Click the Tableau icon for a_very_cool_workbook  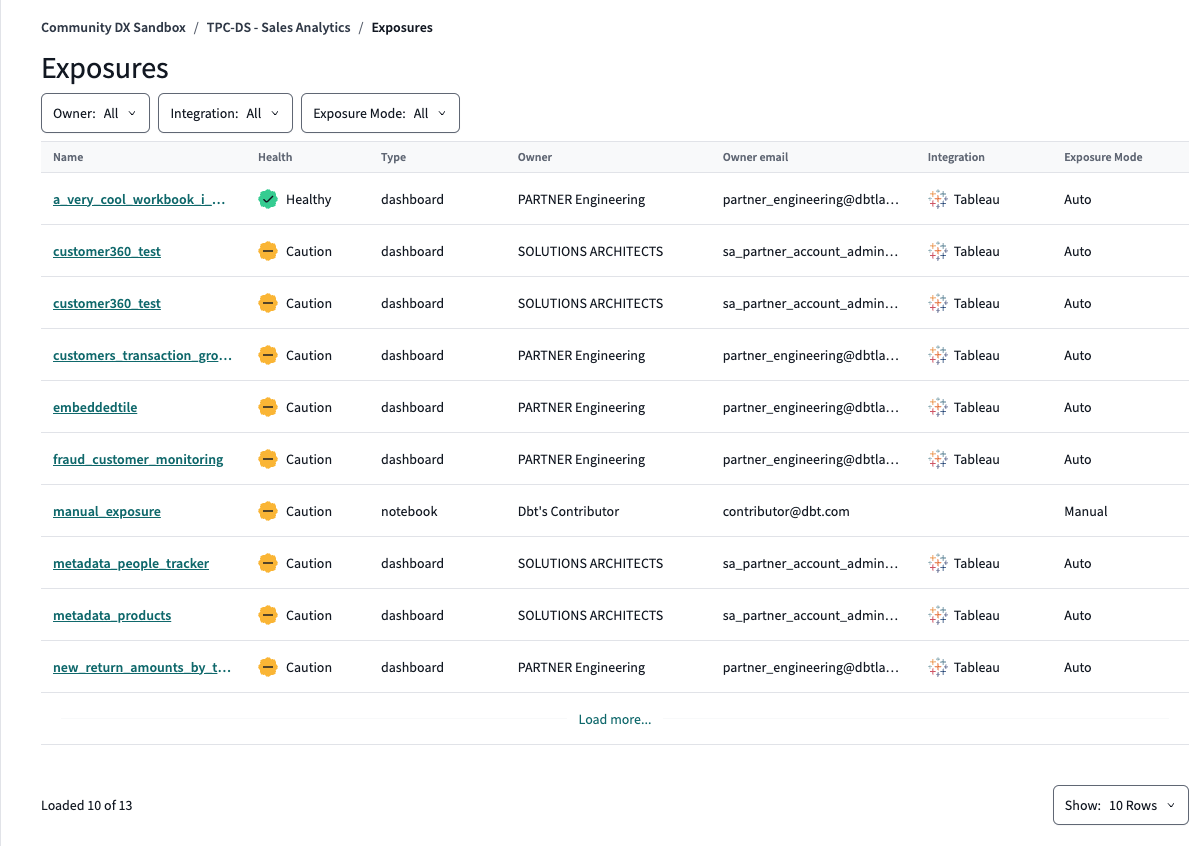coord(937,199)
